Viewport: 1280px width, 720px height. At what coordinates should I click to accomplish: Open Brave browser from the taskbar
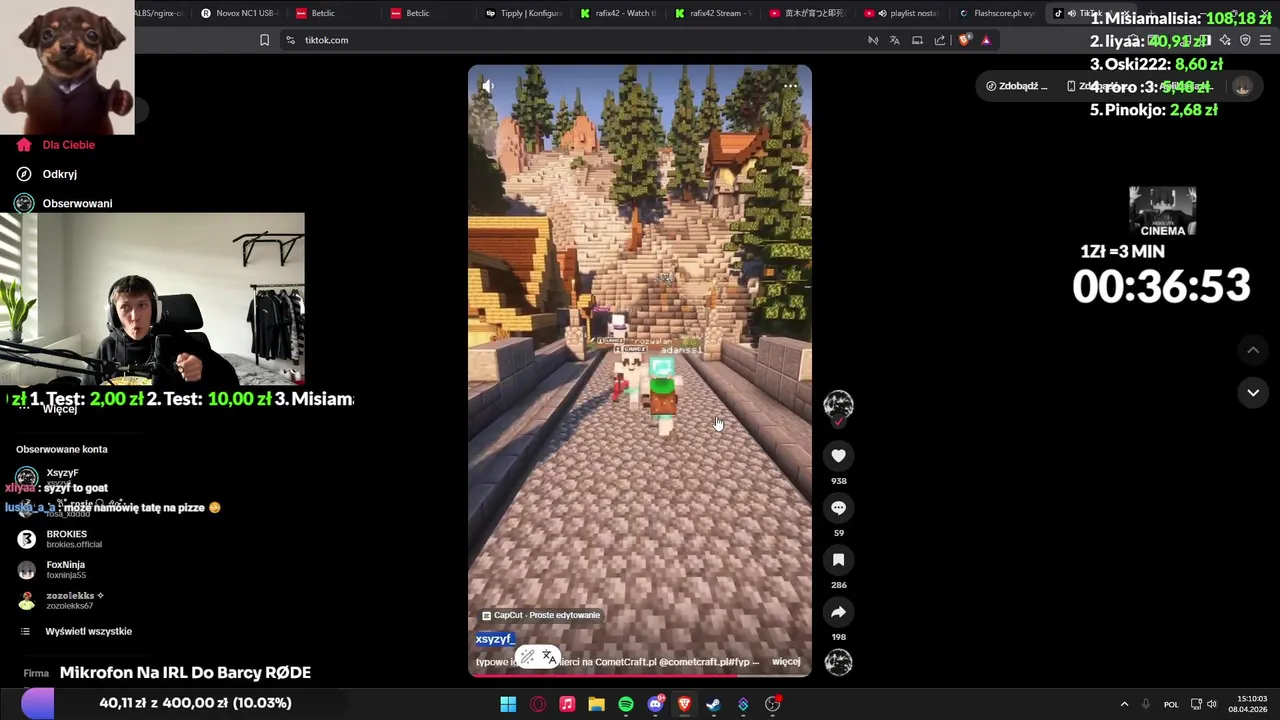click(x=684, y=704)
